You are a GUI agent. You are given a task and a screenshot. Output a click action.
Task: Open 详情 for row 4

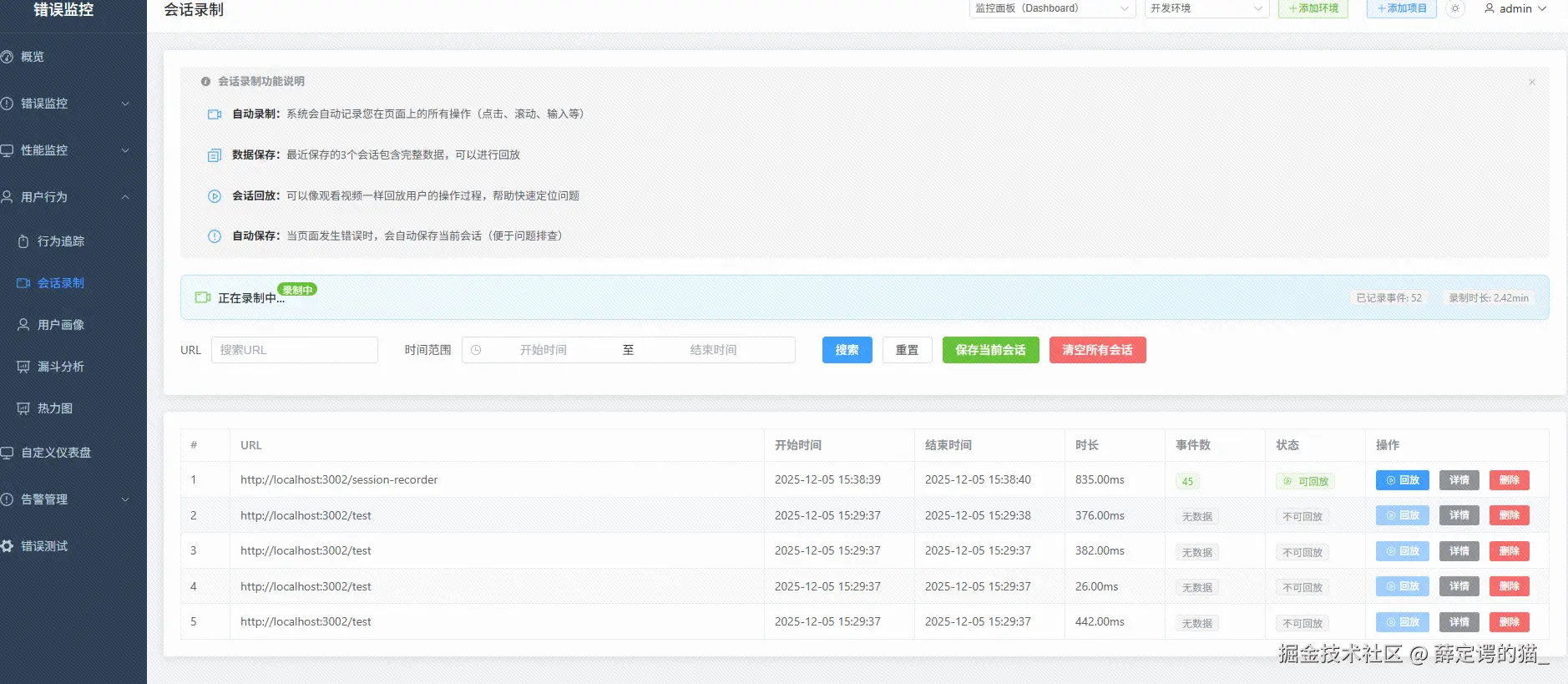1459,586
